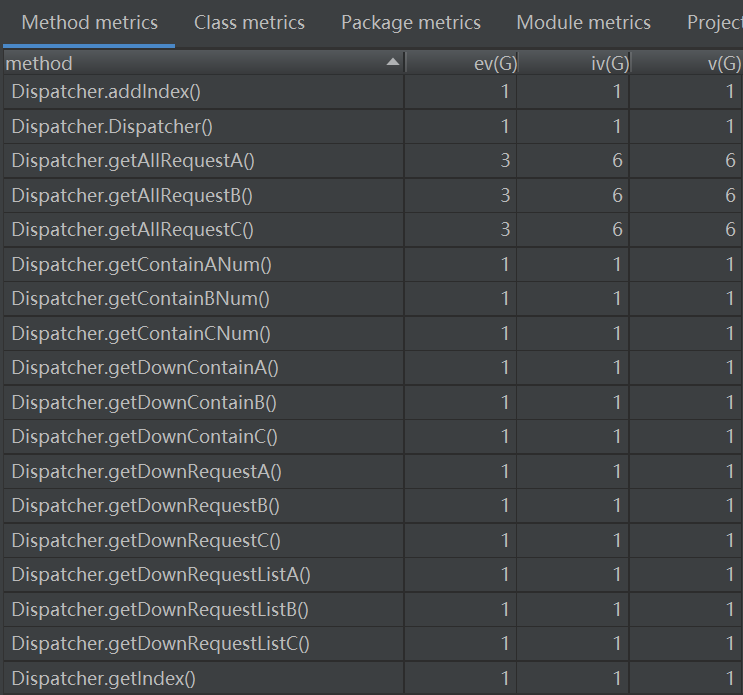Select the Dispatcher.Dispatcher() constructor row
Viewport: 743px width, 695px height.
click(x=112, y=126)
